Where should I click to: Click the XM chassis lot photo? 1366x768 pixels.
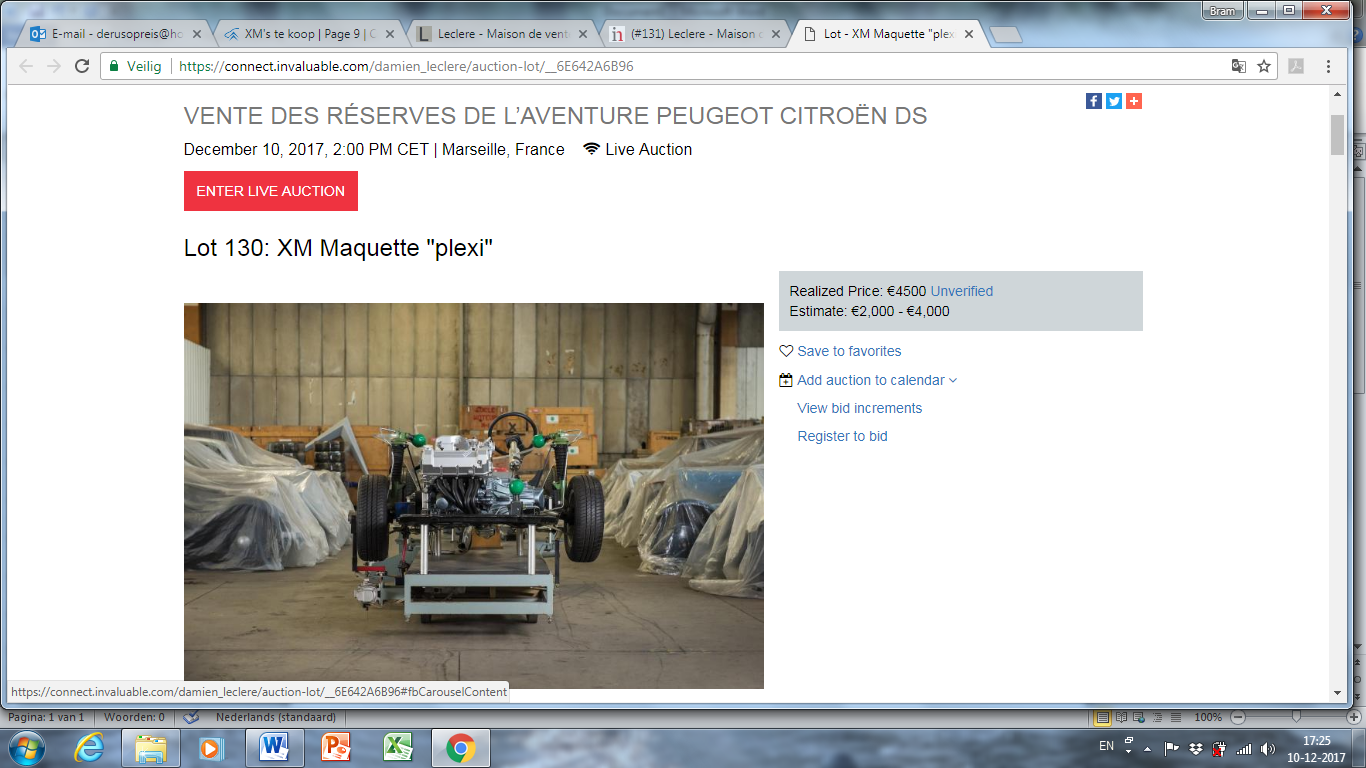[x=474, y=496]
